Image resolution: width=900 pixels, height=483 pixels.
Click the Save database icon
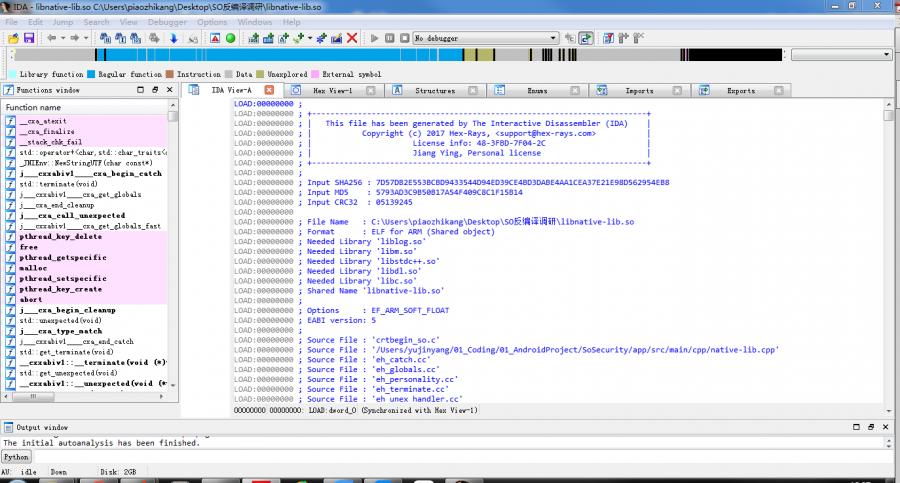tap(29, 38)
